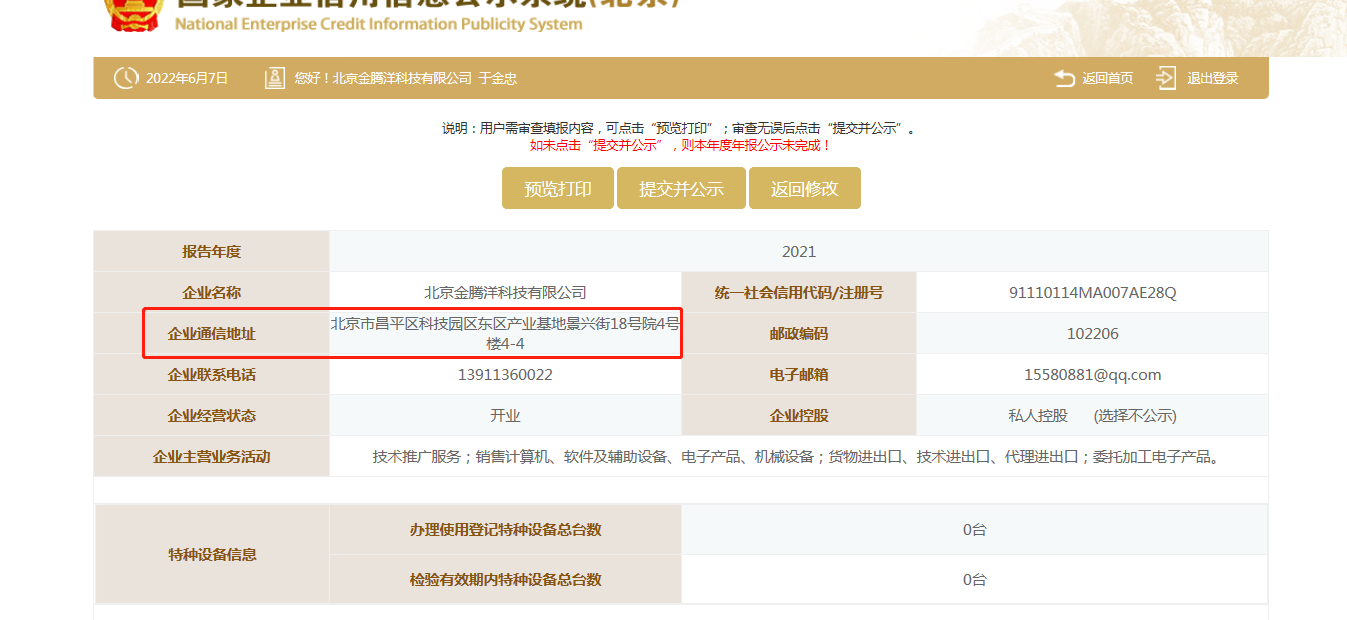
Task: Click the clock icon beside the date
Action: (x=125, y=78)
